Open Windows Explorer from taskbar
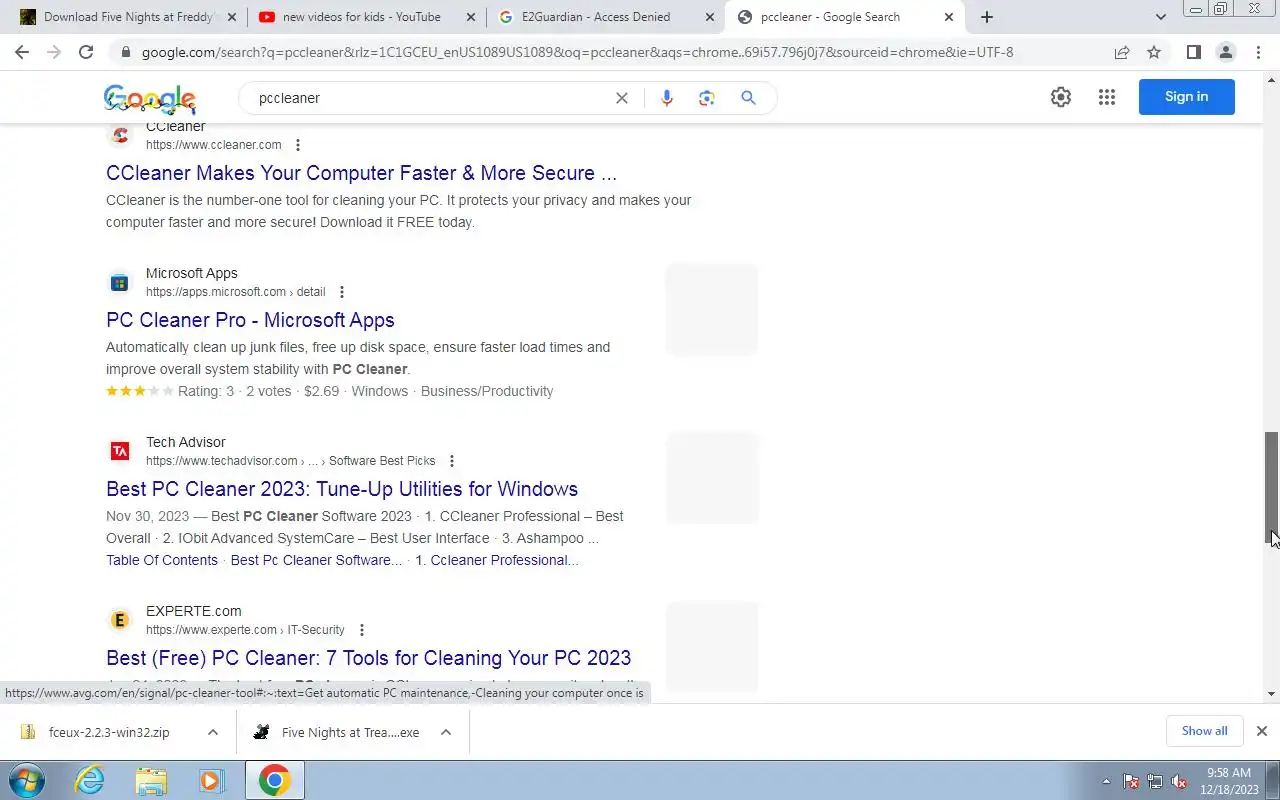The width and height of the screenshot is (1280, 800). [x=151, y=780]
